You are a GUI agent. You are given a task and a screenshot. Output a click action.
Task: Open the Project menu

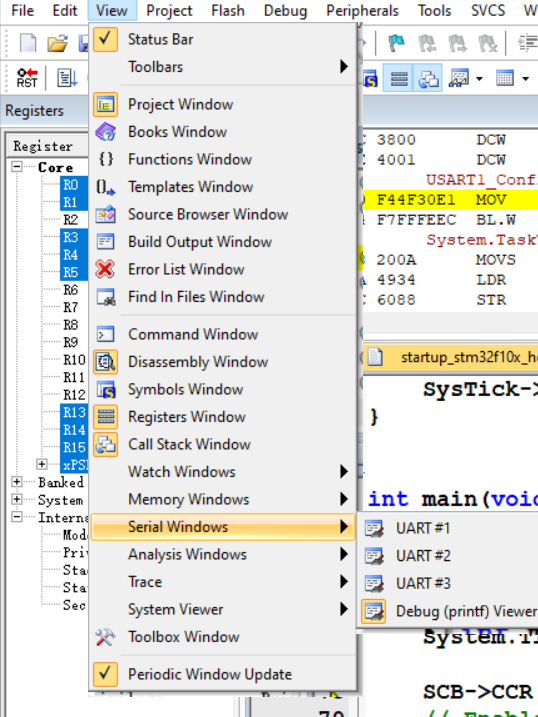tap(169, 10)
